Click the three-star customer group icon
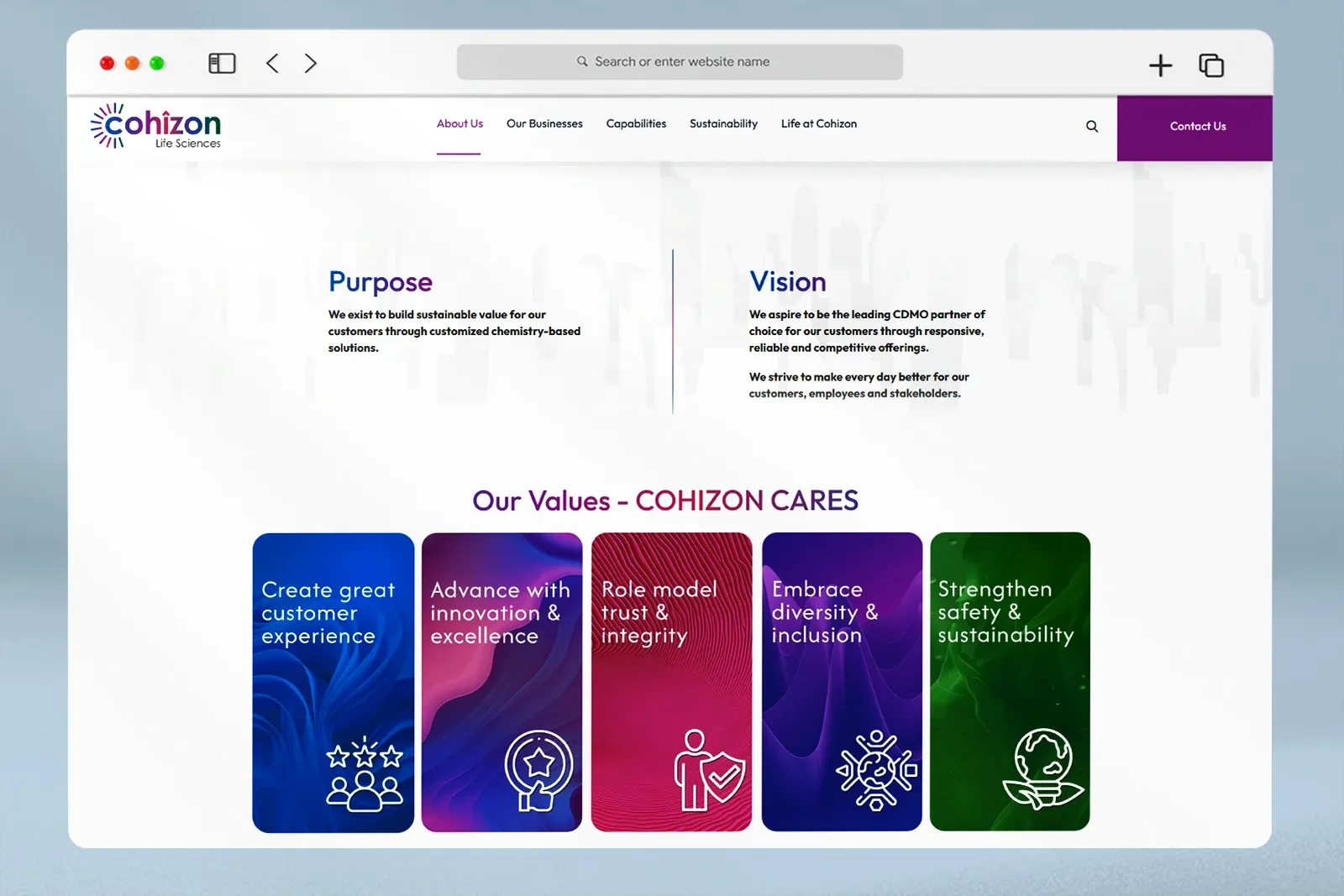The height and width of the screenshot is (896, 1344). pos(365,774)
